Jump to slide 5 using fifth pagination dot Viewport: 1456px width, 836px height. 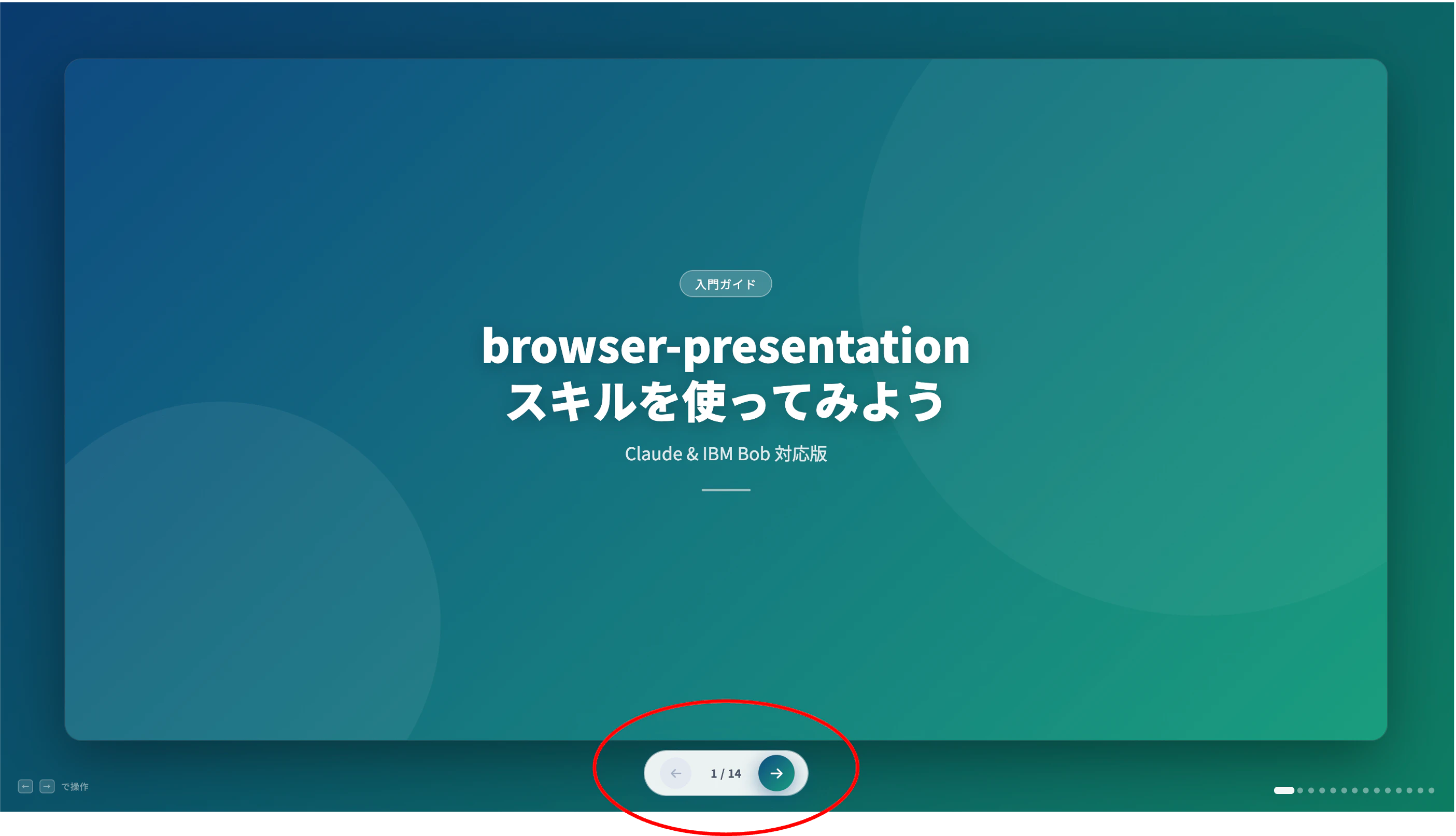coord(1333,790)
